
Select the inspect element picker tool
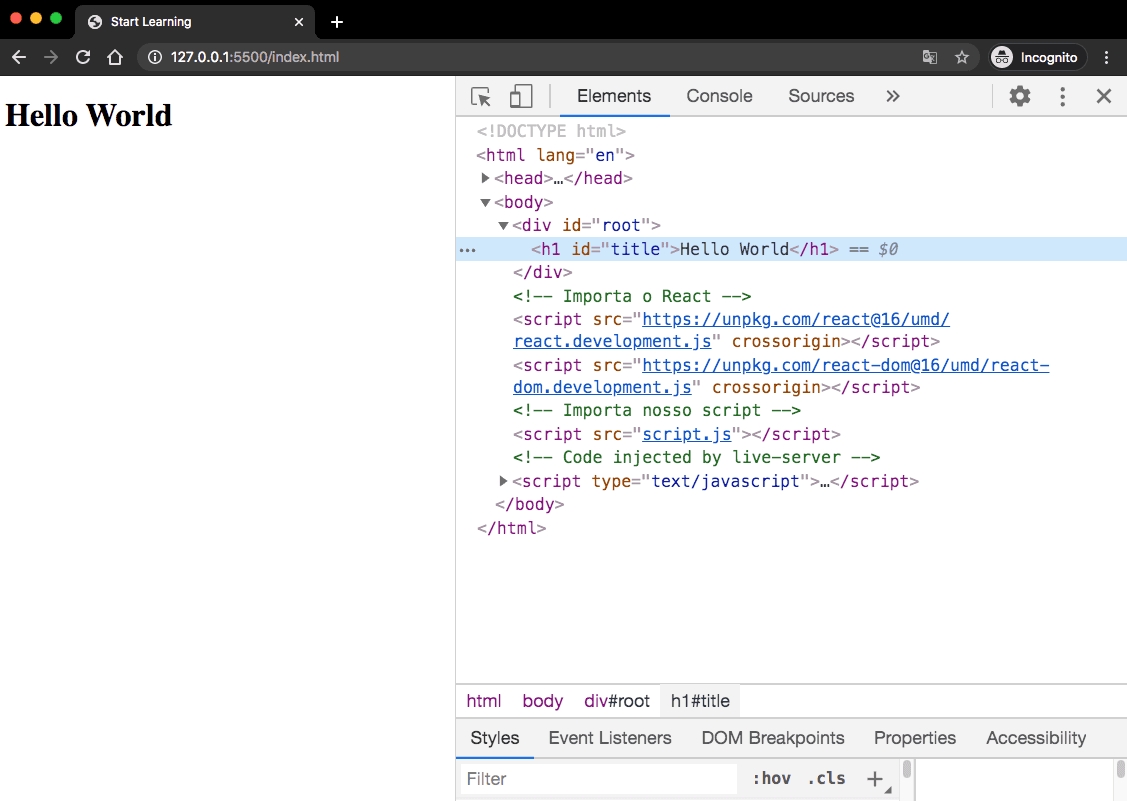coord(480,95)
